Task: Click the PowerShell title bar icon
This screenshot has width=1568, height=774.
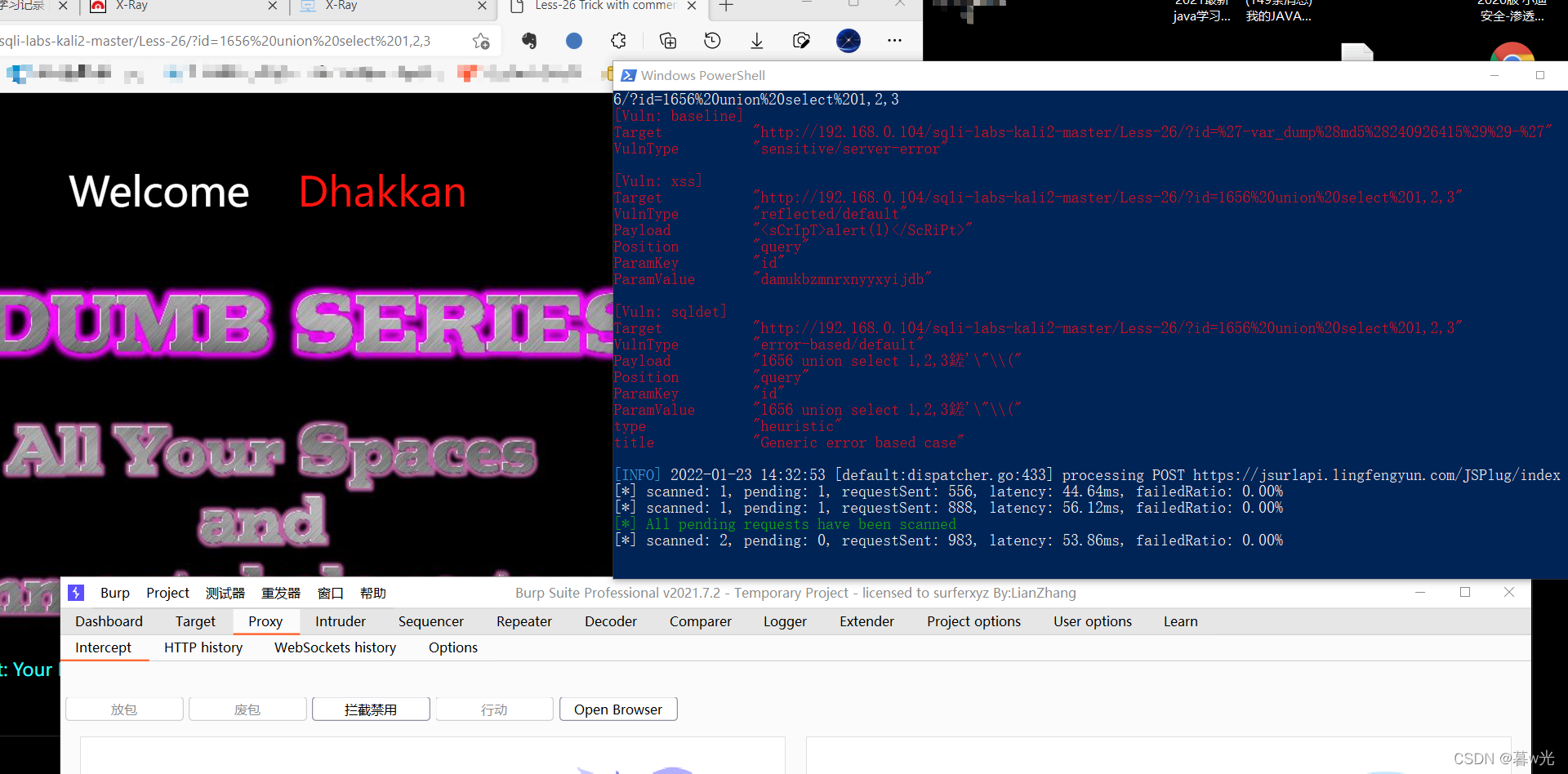Action: pos(629,75)
